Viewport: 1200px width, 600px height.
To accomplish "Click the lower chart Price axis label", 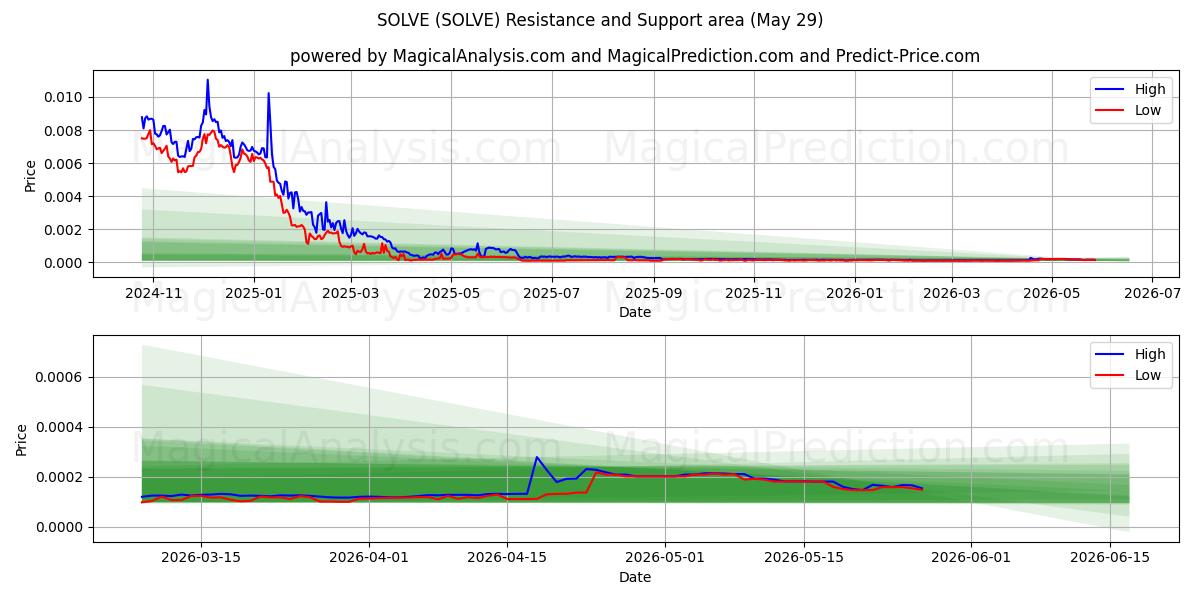I will pyautogui.click(x=22, y=440).
